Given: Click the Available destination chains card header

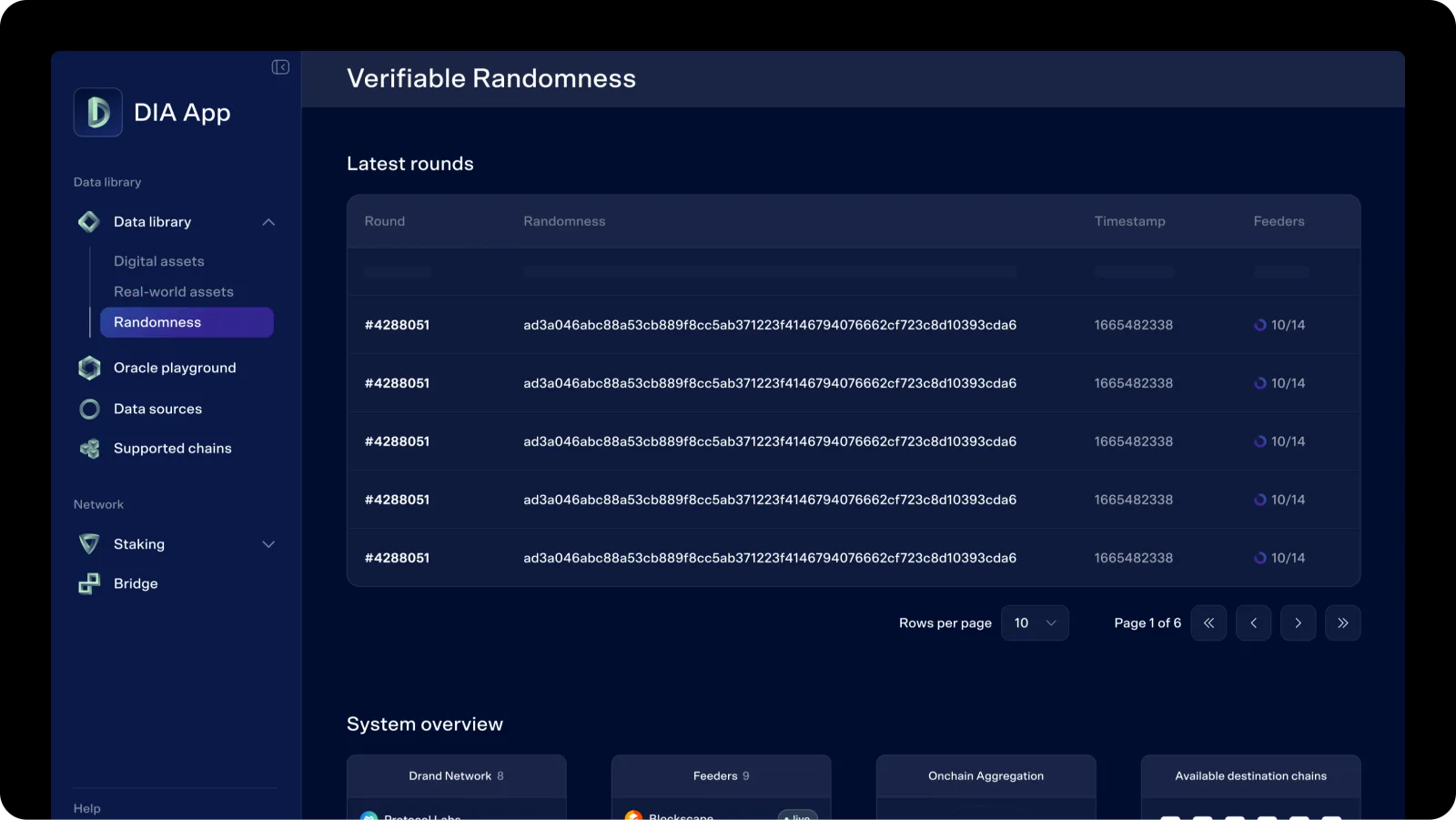Looking at the screenshot, I should (x=1251, y=776).
